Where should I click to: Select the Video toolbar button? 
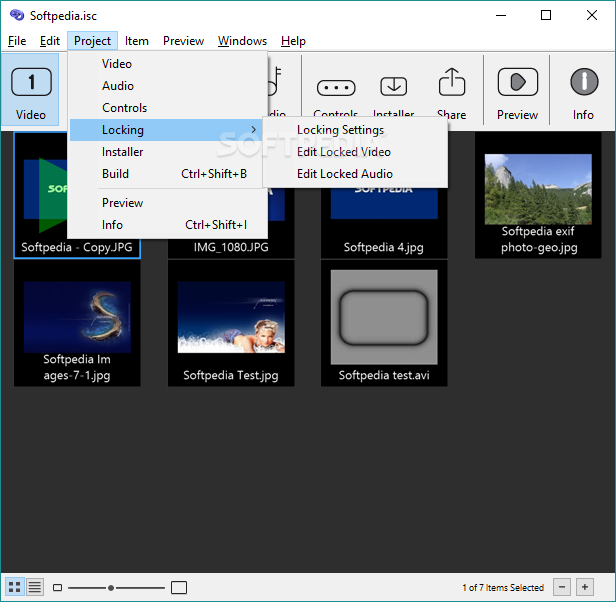pyautogui.click(x=31, y=90)
